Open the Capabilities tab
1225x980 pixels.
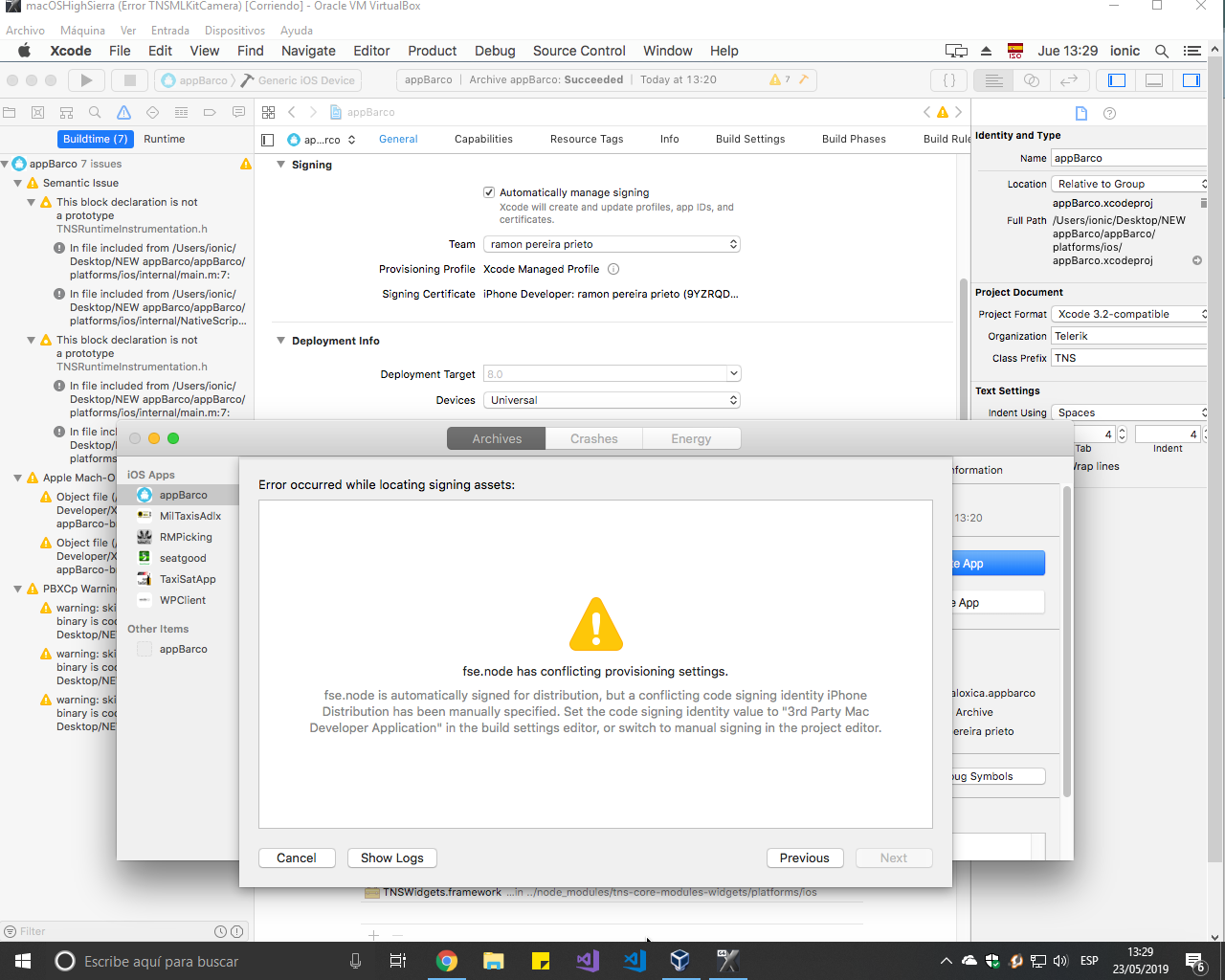tap(483, 139)
